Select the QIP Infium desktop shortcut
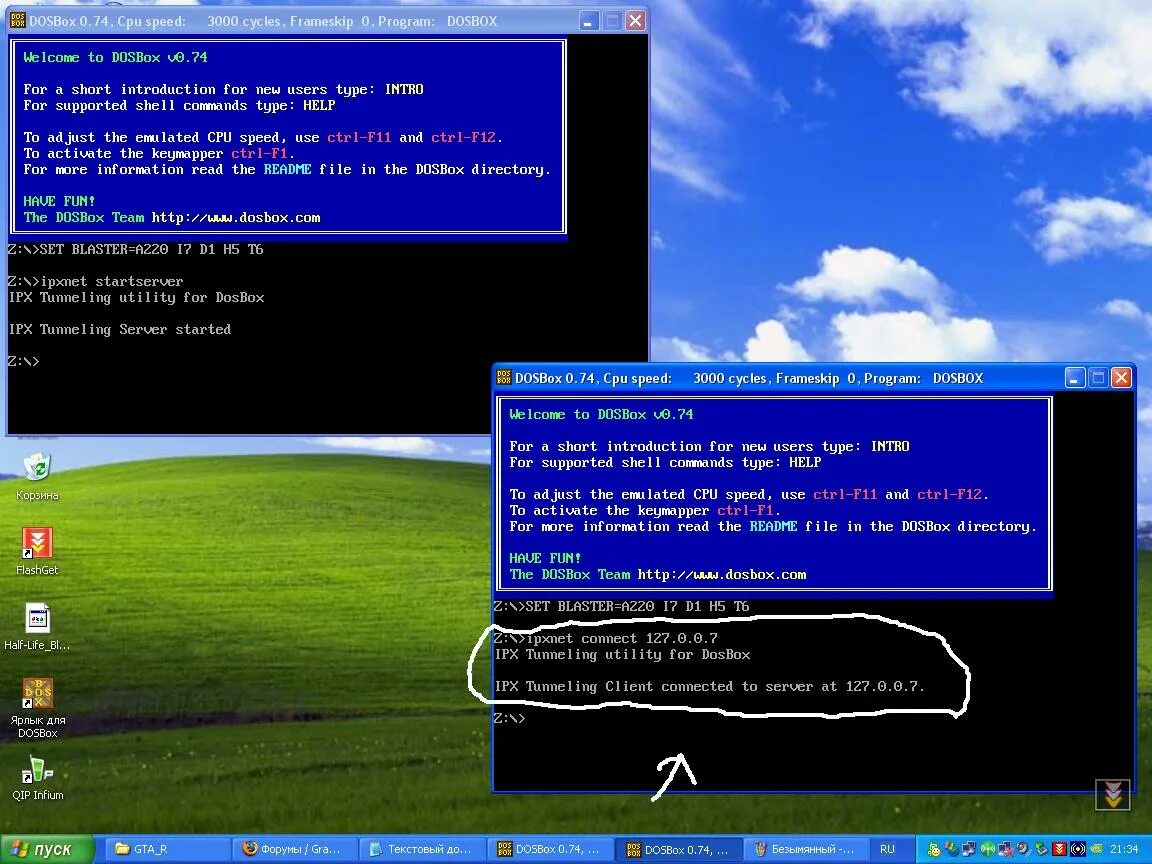 [37, 777]
